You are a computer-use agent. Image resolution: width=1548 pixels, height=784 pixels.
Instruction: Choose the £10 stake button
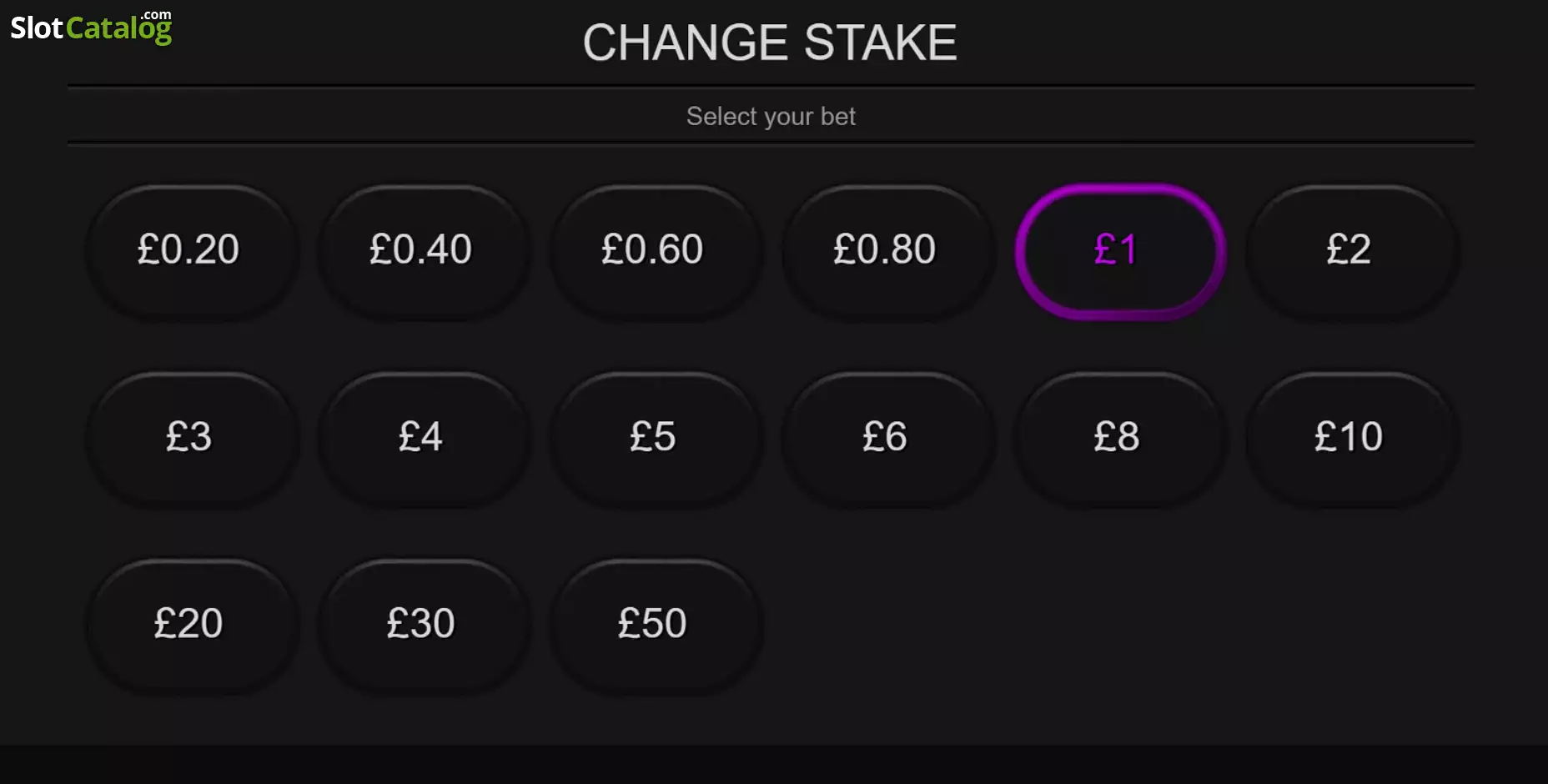point(1349,437)
